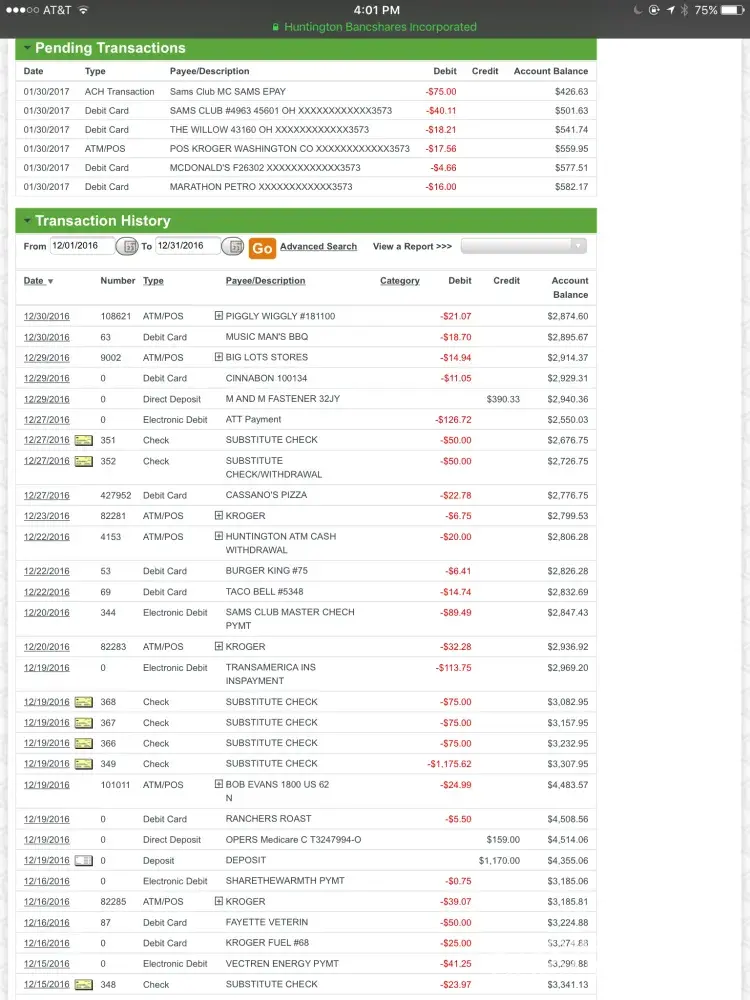Select SAMS CLUB MASTER CHECH PYMT description
The width and height of the screenshot is (750, 1000).
pyautogui.click(x=290, y=619)
